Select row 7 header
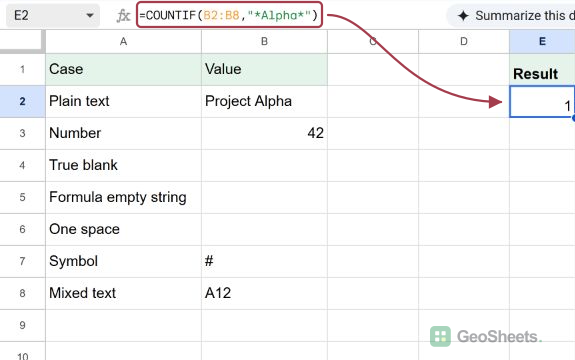575x360 pixels. tap(22, 261)
